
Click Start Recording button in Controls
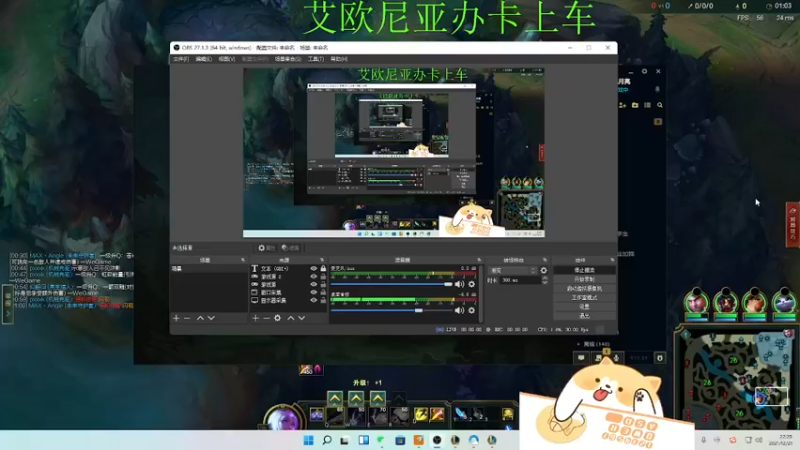(x=584, y=279)
